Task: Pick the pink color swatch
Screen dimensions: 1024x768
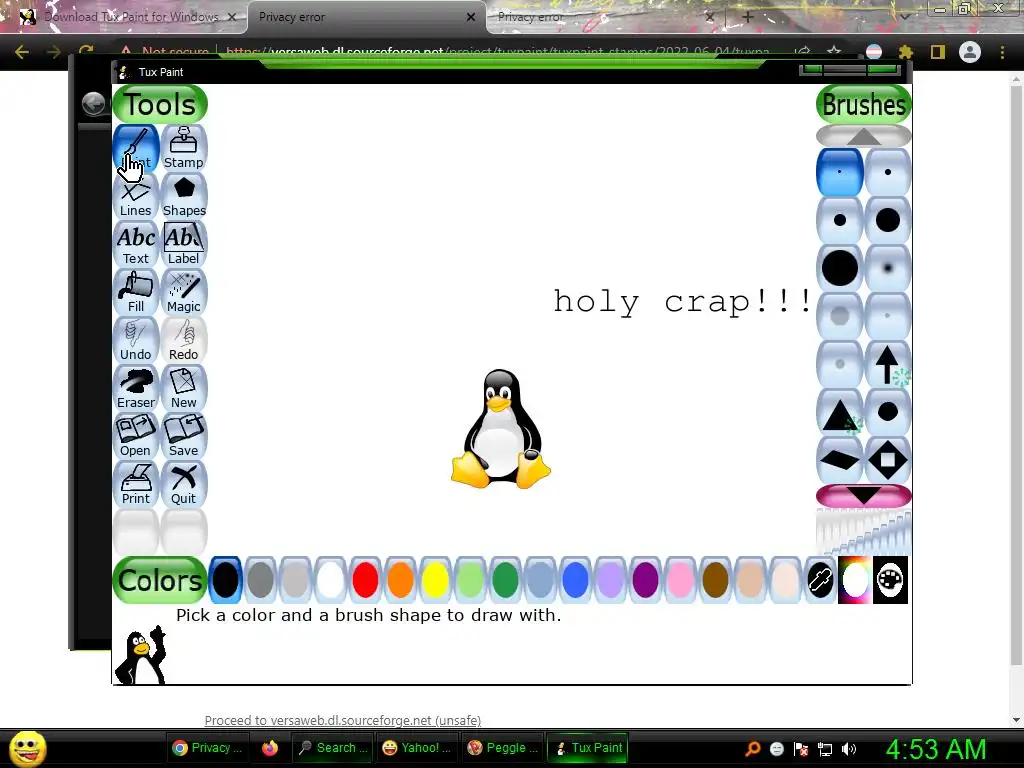Action: [x=680, y=580]
